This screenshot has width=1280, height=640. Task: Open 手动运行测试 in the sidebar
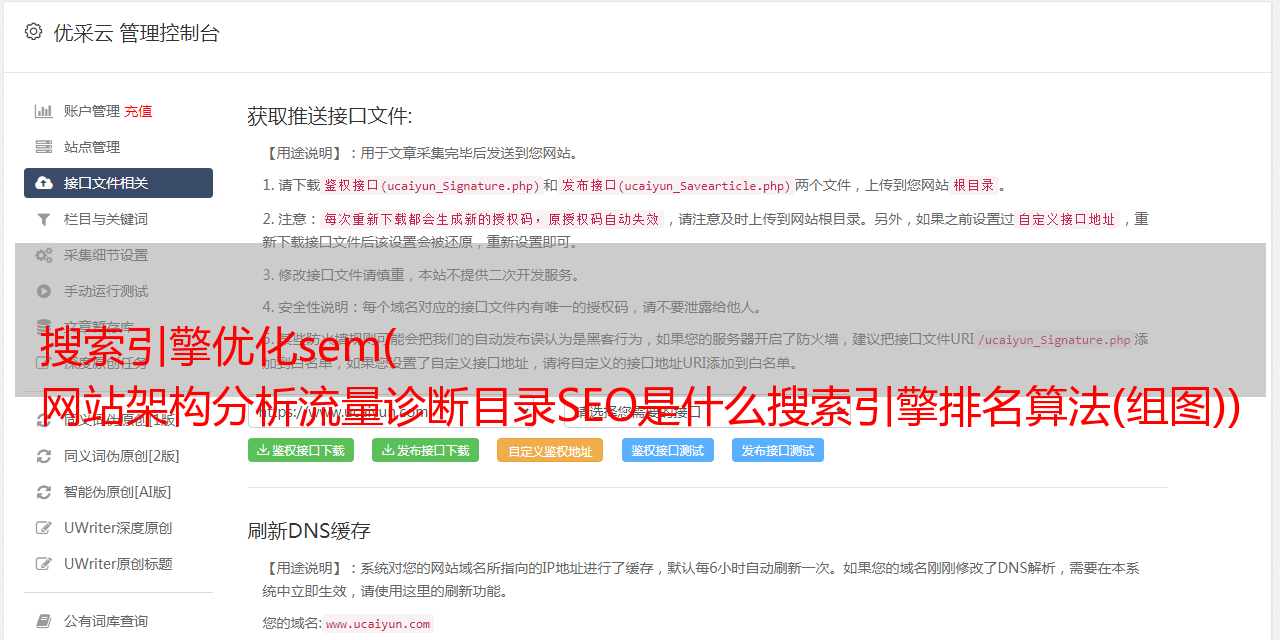tap(106, 291)
